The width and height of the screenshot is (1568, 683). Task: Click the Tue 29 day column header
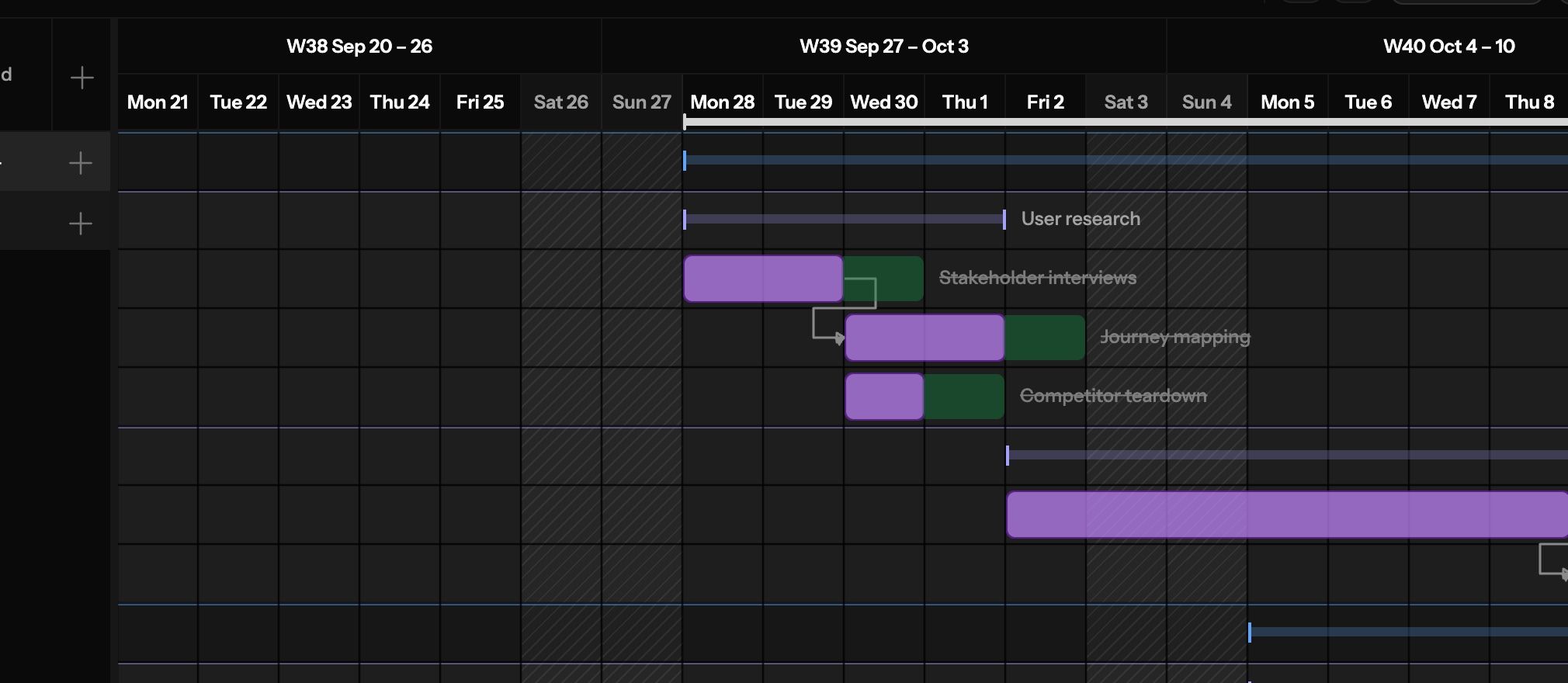tap(803, 102)
